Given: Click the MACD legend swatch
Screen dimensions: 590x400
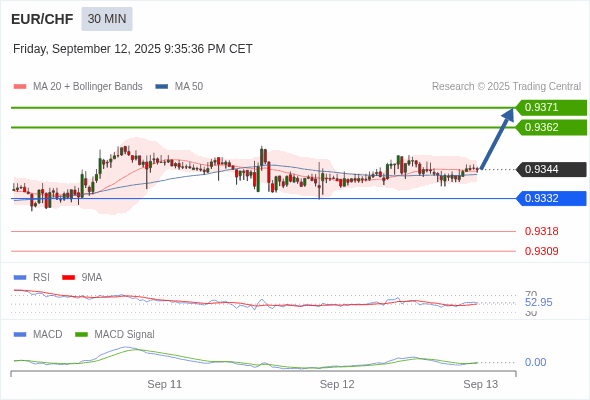Looking at the screenshot, I should click(20, 335).
